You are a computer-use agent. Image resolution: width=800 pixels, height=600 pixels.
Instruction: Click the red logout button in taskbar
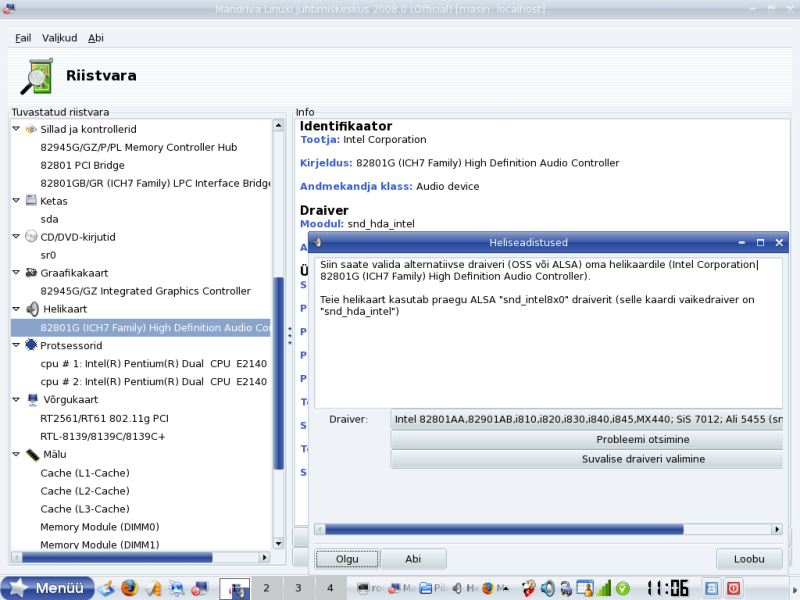click(x=734, y=588)
